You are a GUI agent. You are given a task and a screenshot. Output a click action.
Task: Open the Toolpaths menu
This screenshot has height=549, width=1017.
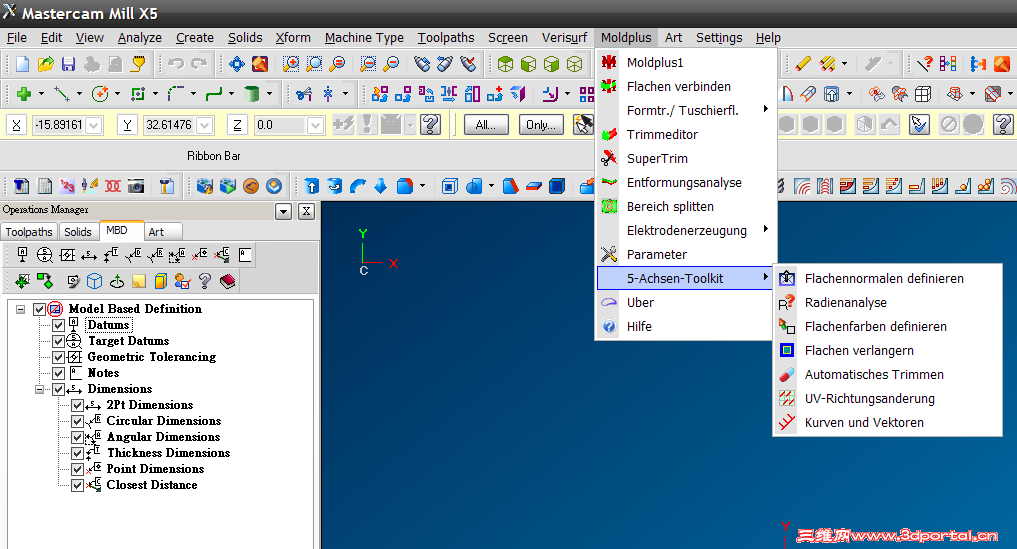pos(446,38)
